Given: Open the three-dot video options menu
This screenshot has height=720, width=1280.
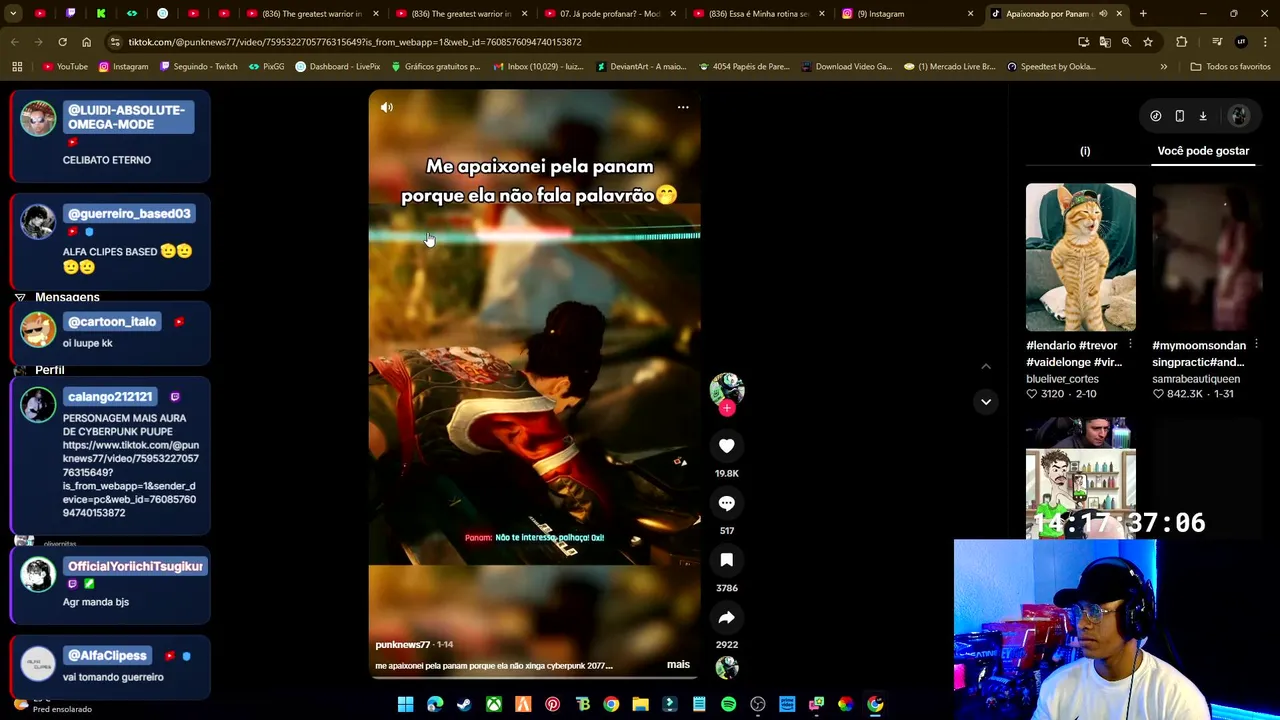Looking at the screenshot, I should tap(683, 107).
